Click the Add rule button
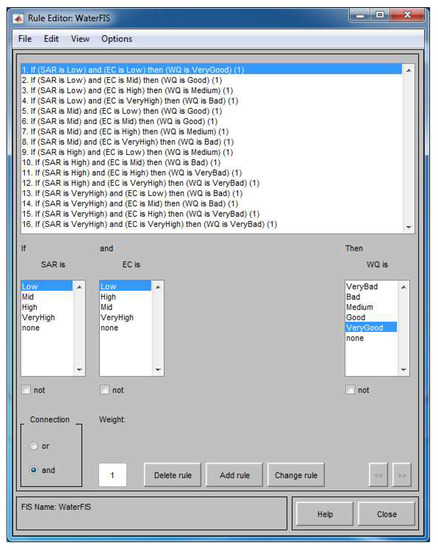Viewport: 438px width, 550px height. 234,475
